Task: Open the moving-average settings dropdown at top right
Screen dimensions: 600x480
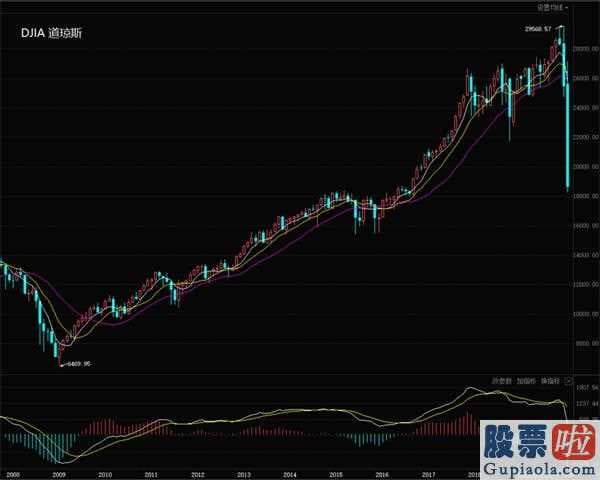Action: point(553,7)
